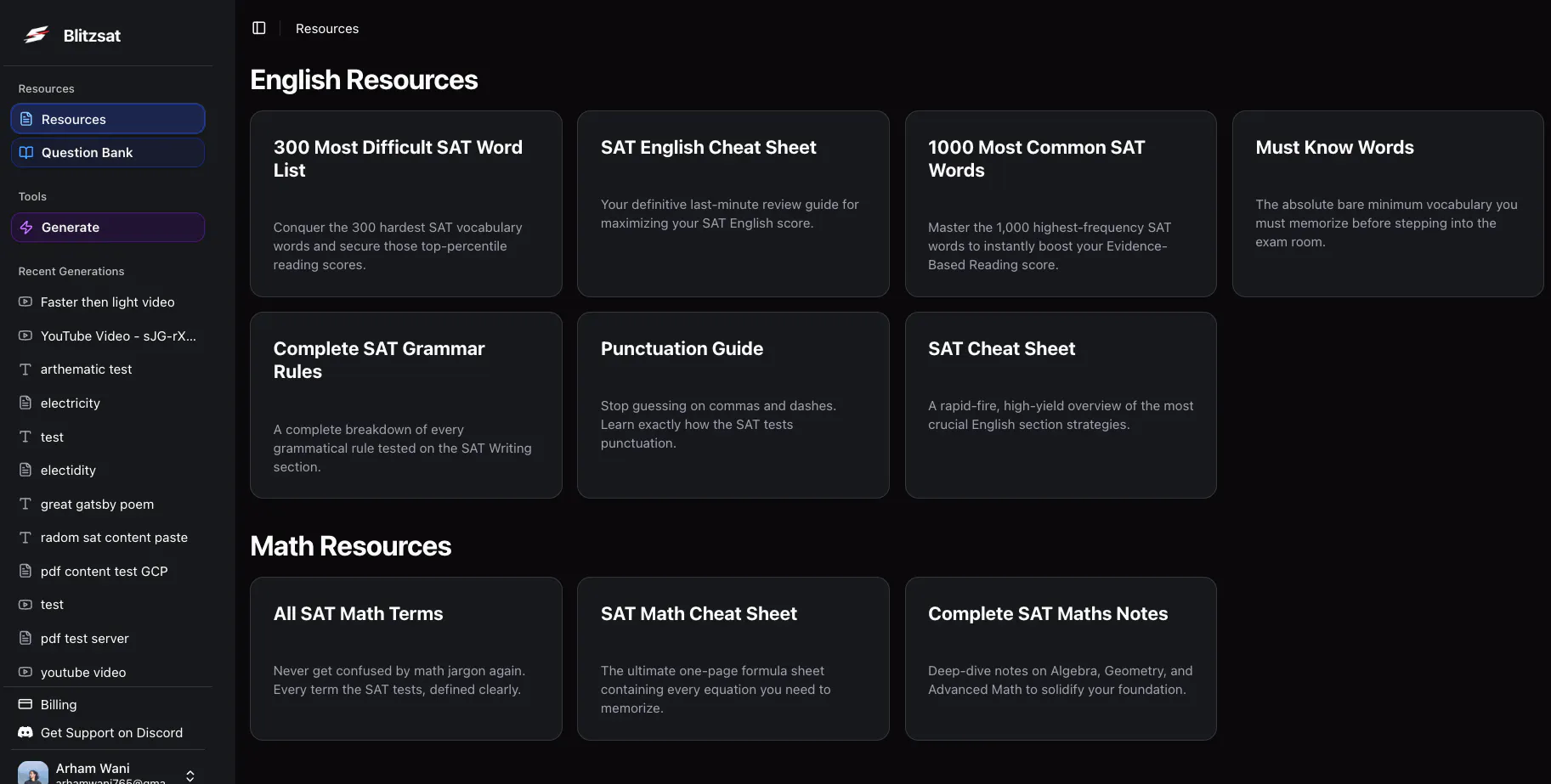
Task: Open SAT English Cheat Sheet card
Action: coord(733,204)
